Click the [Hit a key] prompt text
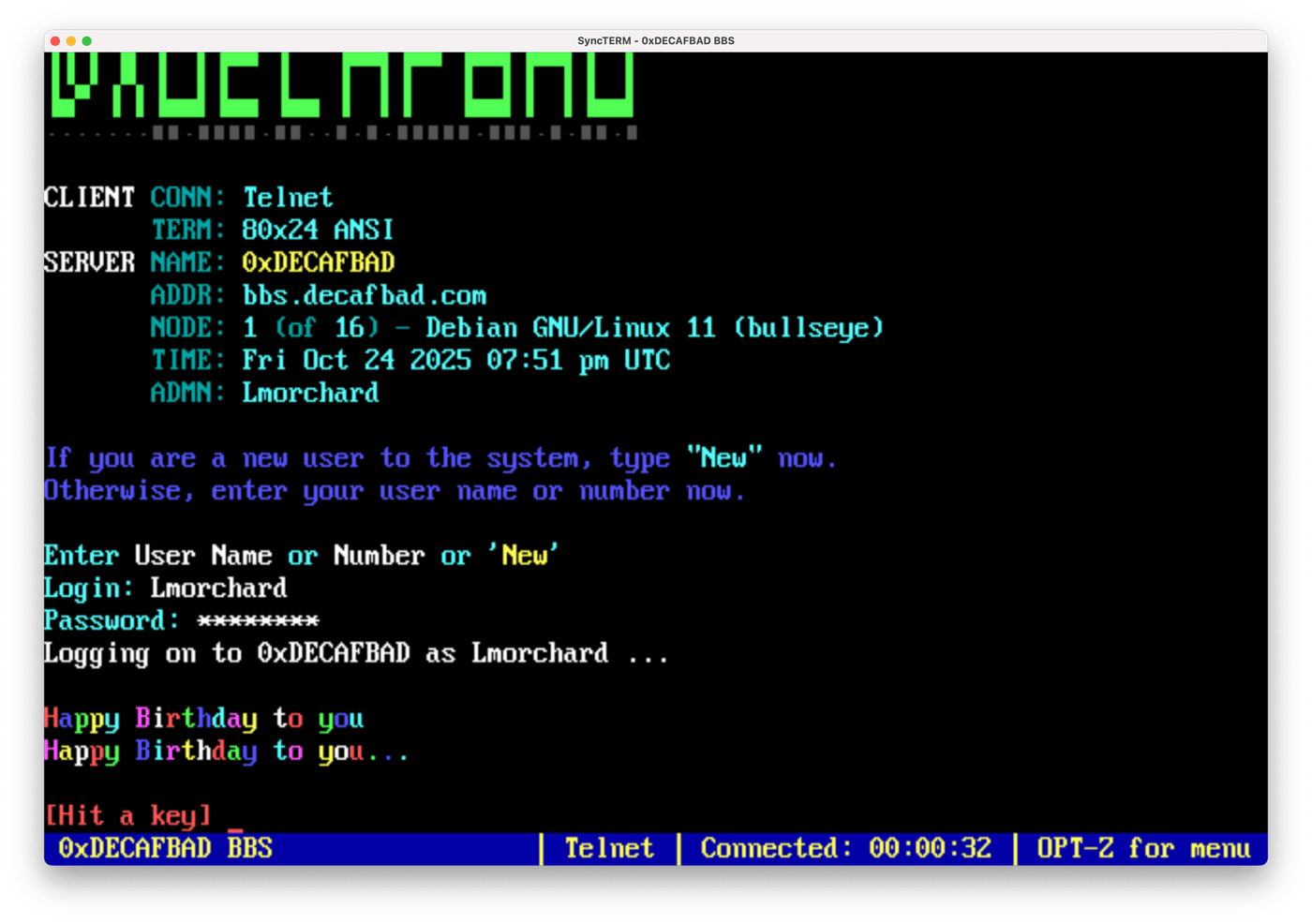 pyautogui.click(x=128, y=815)
